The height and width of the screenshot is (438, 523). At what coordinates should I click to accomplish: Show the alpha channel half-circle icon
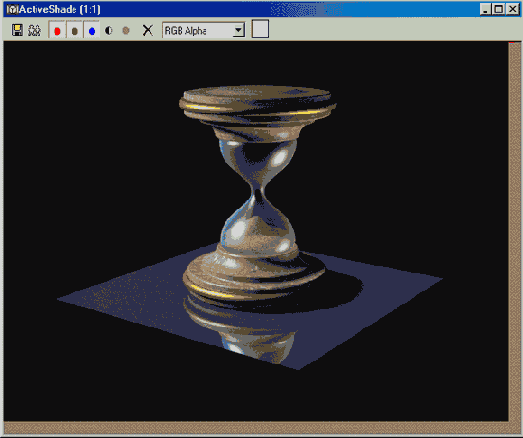point(109,31)
